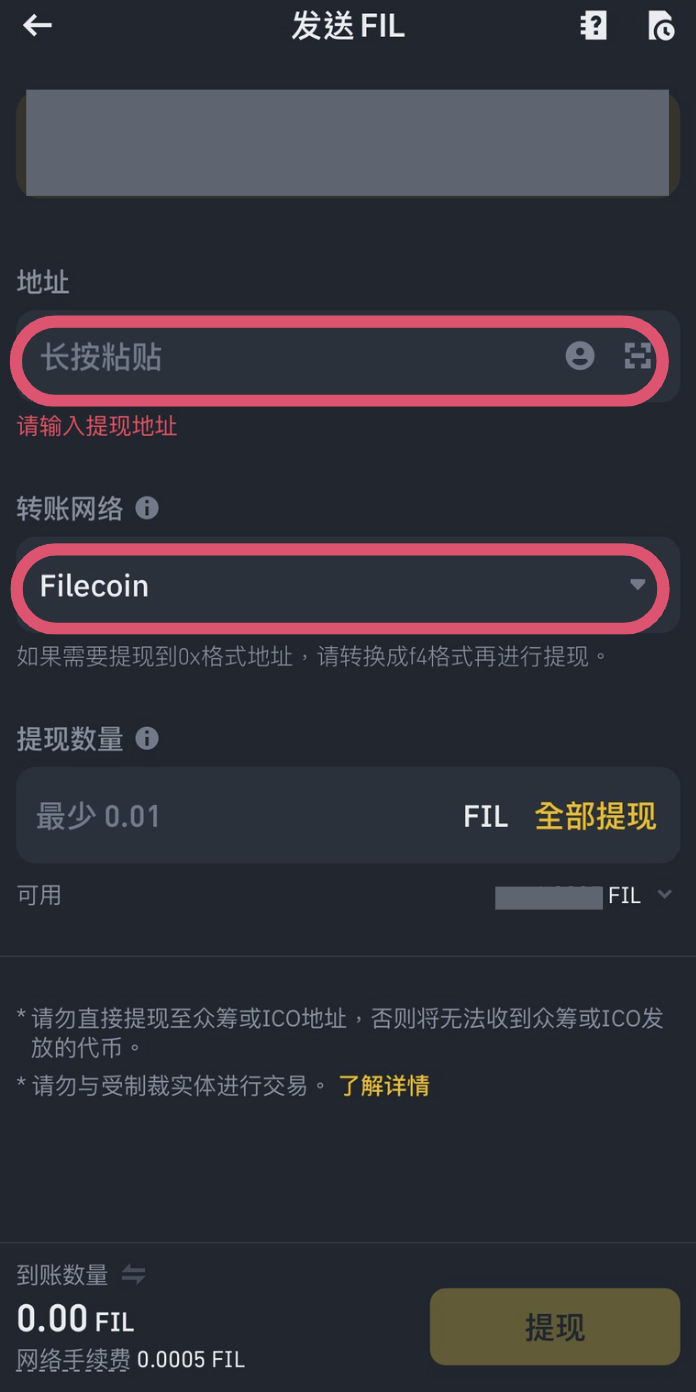Tap the highlighted address field outline
696x1392 pixels.
pos(347,356)
